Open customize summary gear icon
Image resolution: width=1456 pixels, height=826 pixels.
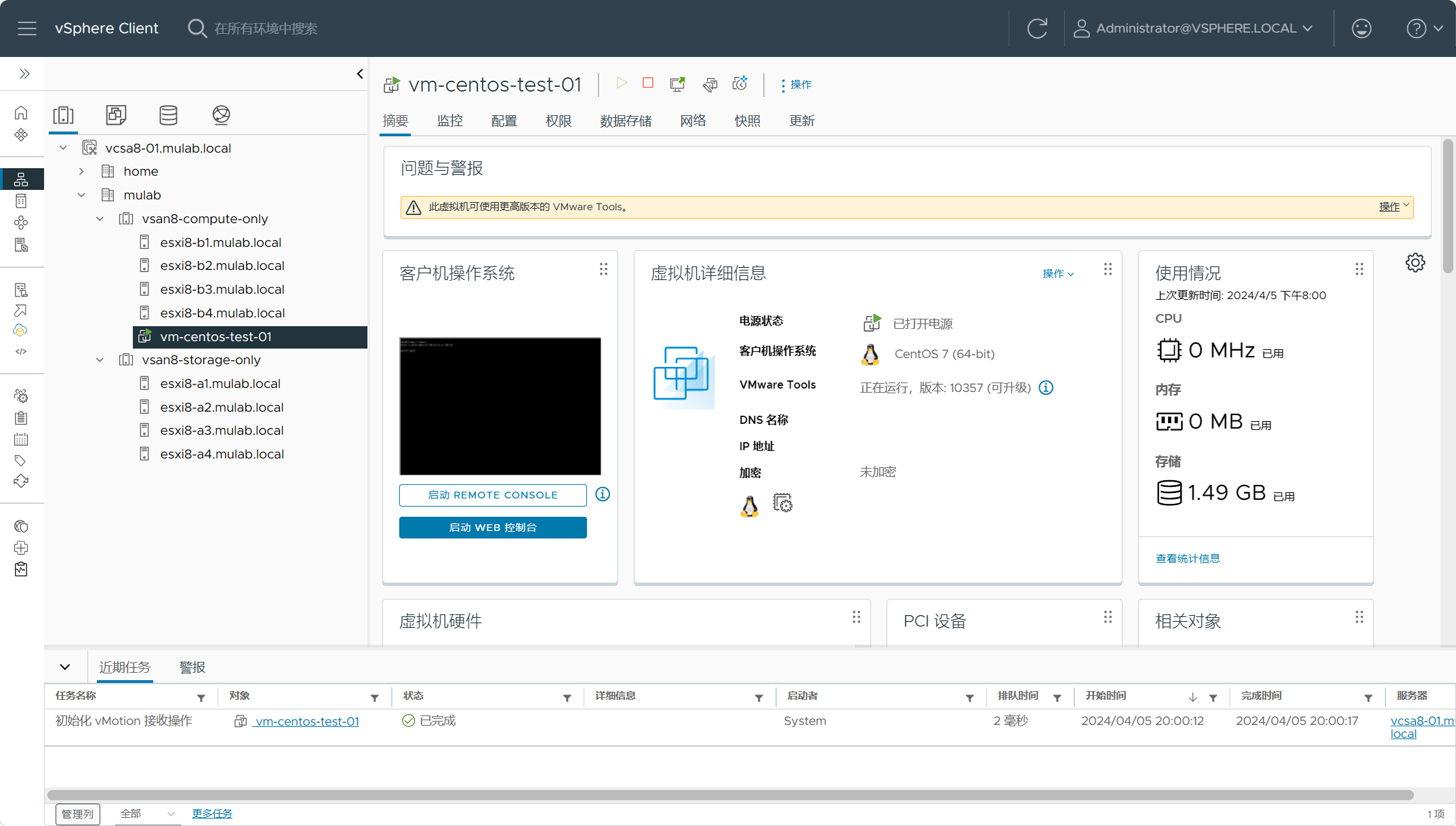[x=1415, y=262]
